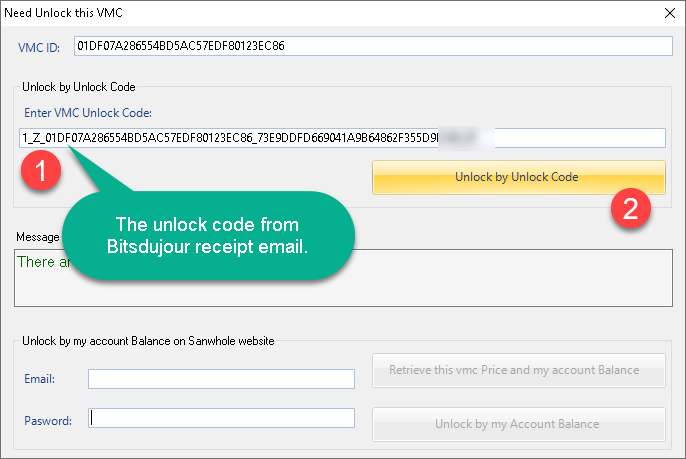
Task: Click the Unlock by Unlock Code button
Action: click(x=518, y=177)
